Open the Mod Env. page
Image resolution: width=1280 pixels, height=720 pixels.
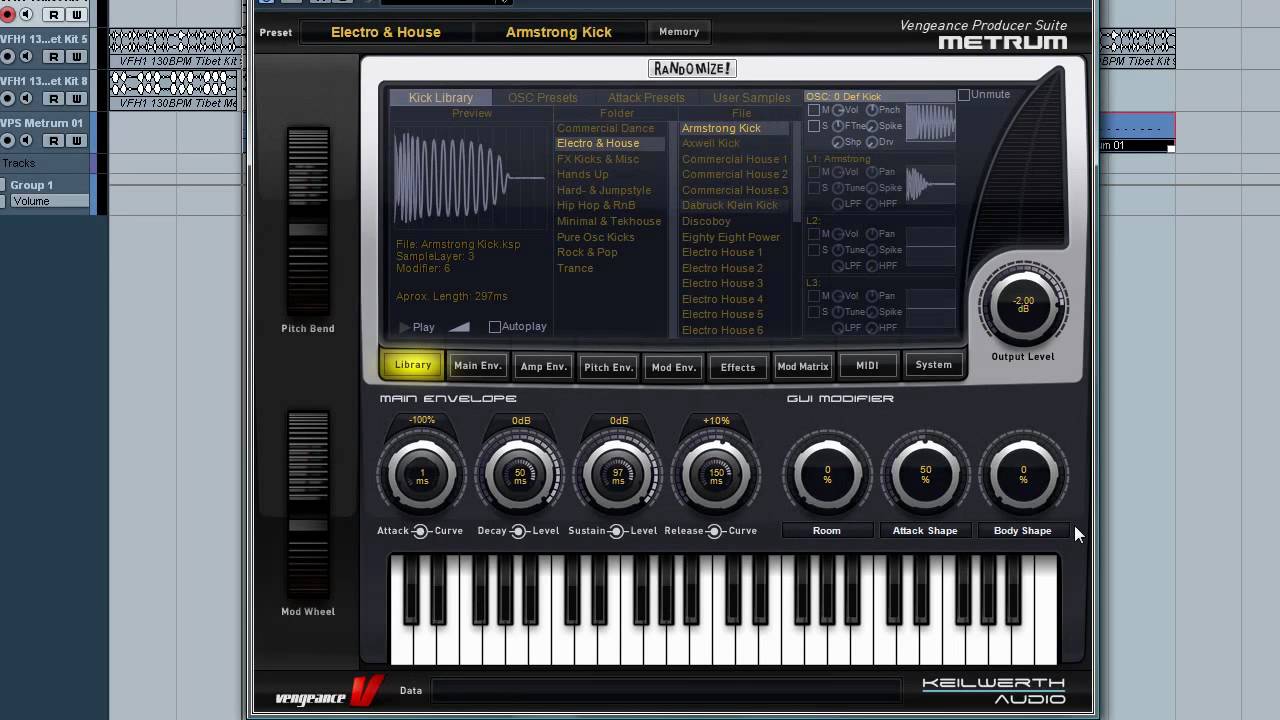(x=673, y=366)
